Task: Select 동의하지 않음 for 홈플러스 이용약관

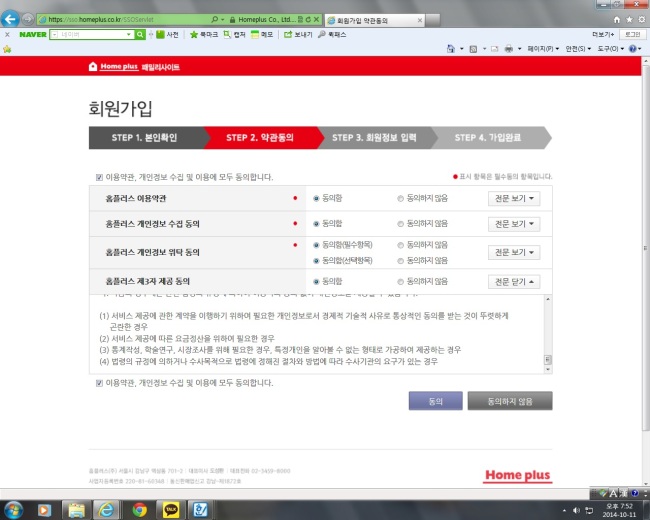Action: pos(400,199)
